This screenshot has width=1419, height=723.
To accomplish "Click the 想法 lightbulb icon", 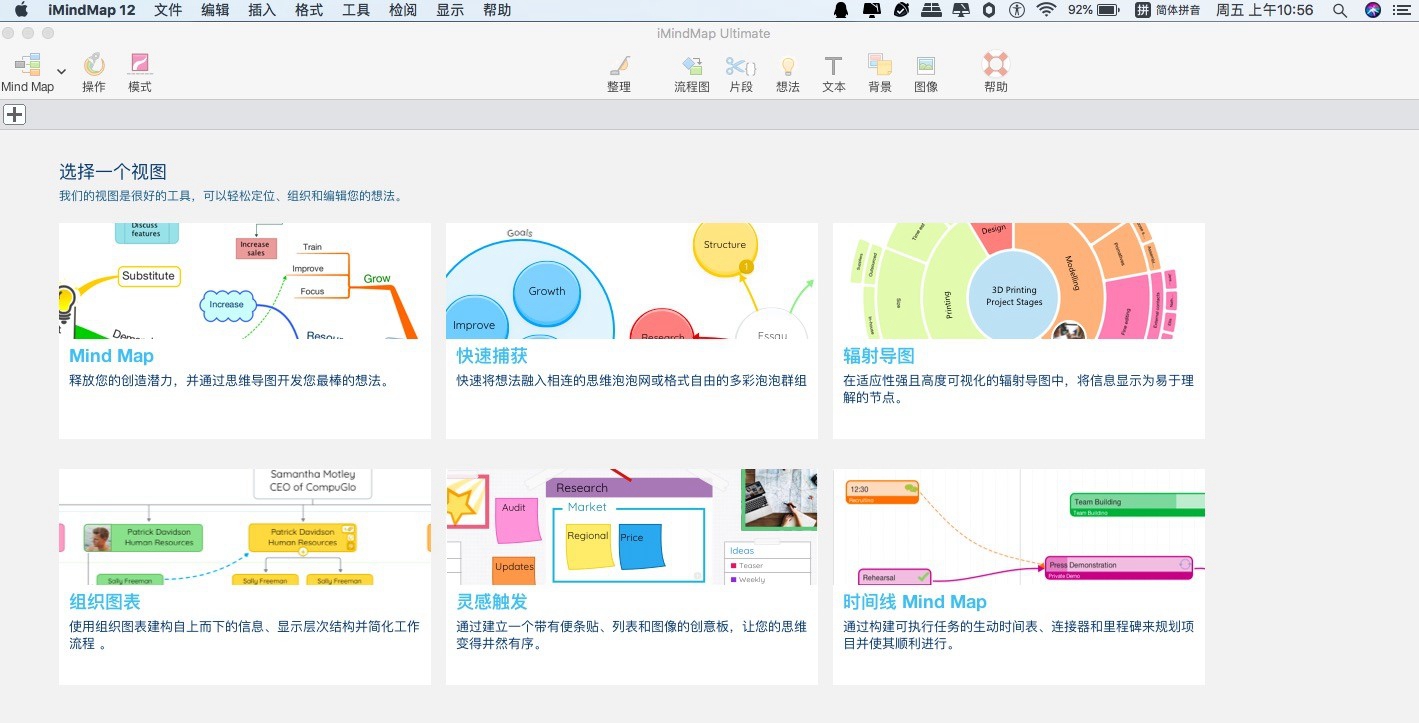I will click(788, 66).
